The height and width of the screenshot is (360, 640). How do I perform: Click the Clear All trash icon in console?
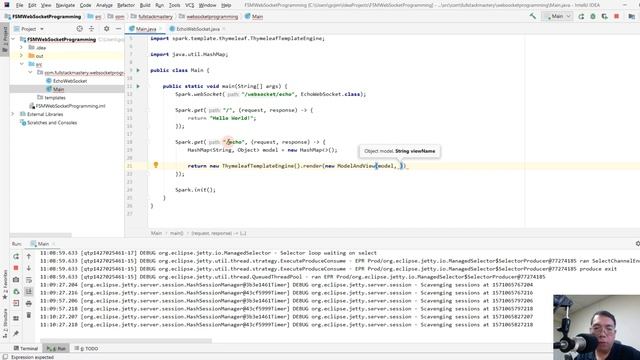click(x=29, y=315)
